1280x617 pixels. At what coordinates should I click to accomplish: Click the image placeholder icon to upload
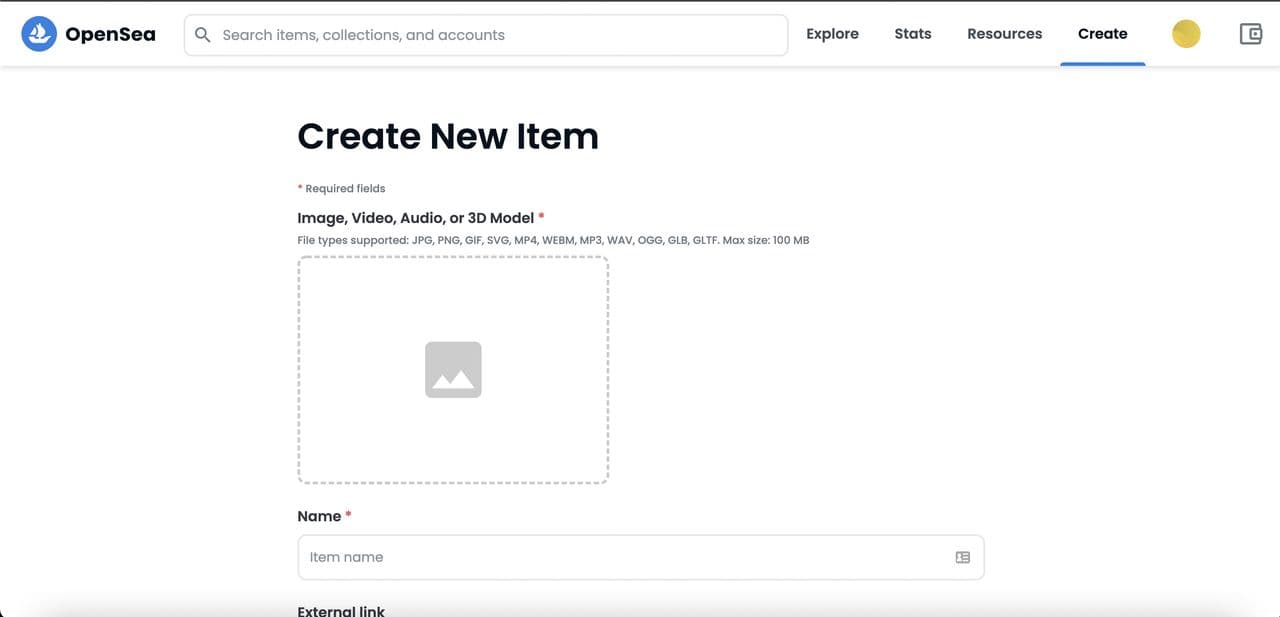coord(453,370)
